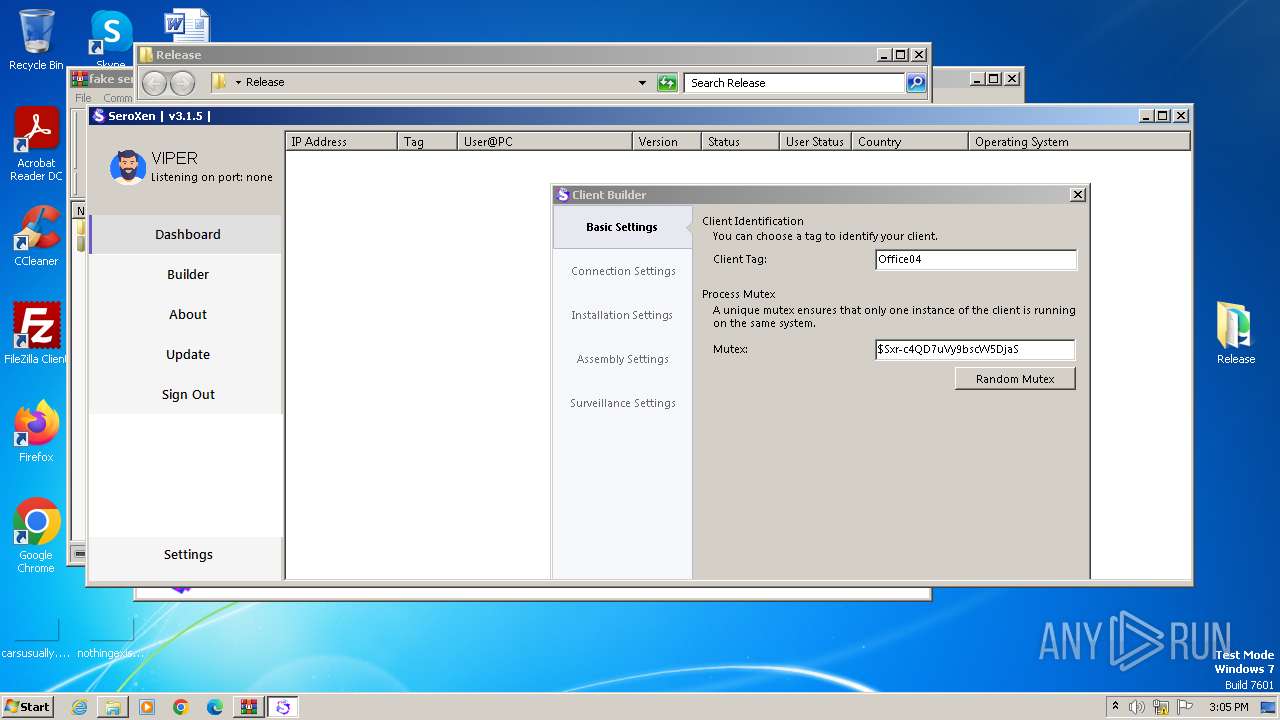Click the taskbar clock showing 3:05 PM
Screen dimensions: 1280x720
(1228, 707)
